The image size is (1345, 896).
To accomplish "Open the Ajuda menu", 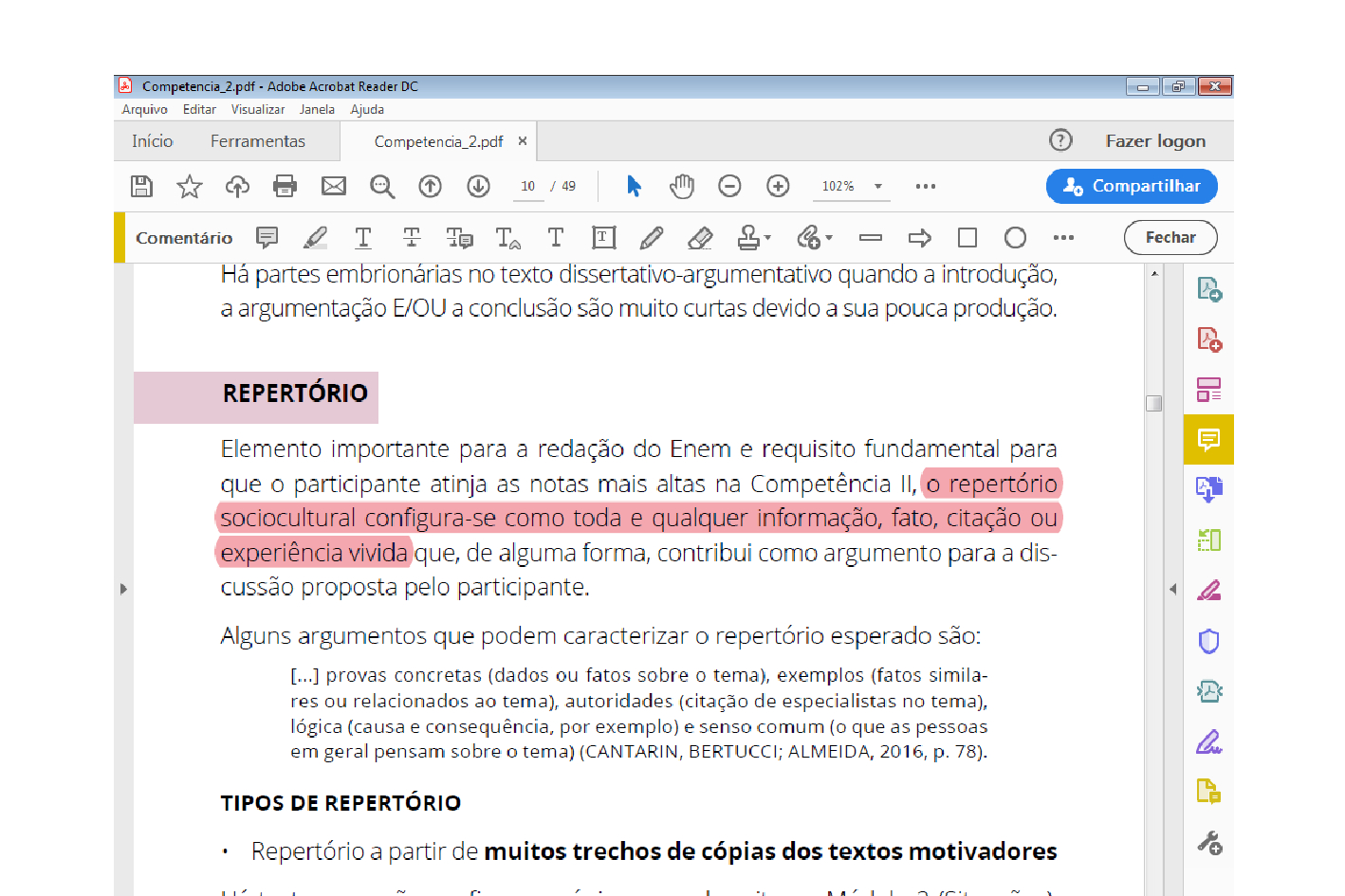I will click(x=367, y=110).
